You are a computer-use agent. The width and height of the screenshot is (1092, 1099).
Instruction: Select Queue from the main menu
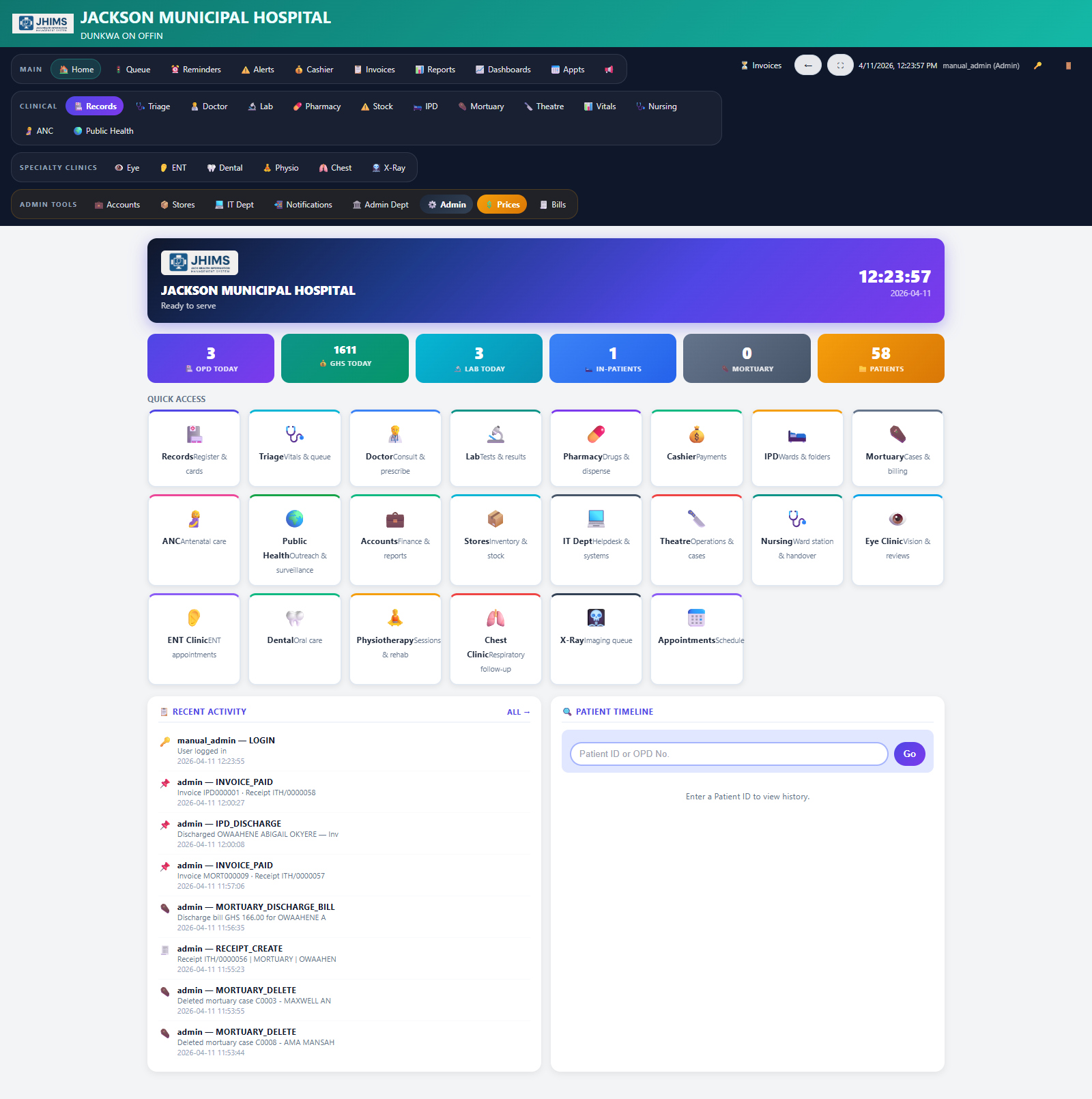[134, 69]
